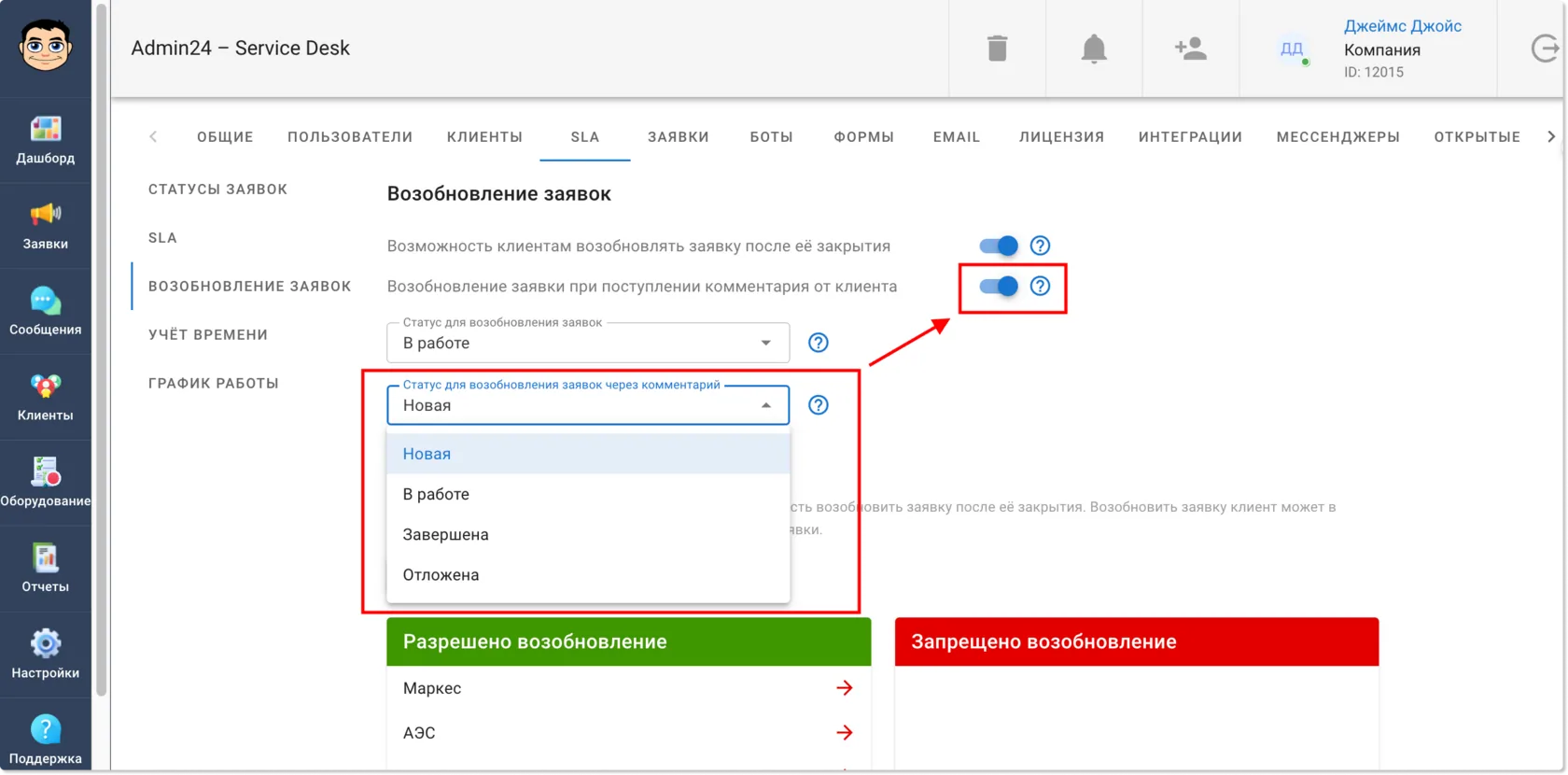Toggle client ability to reopen closed tickets

pos(999,246)
